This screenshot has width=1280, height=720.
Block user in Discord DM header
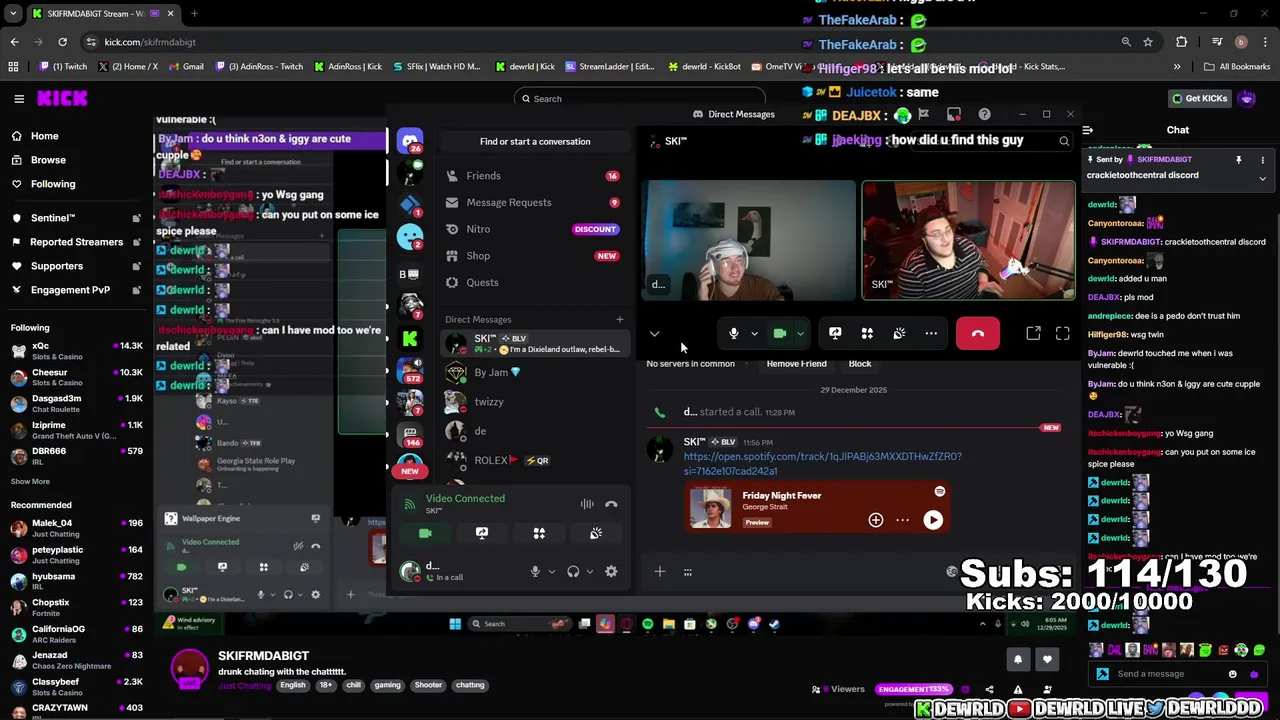tap(860, 364)
